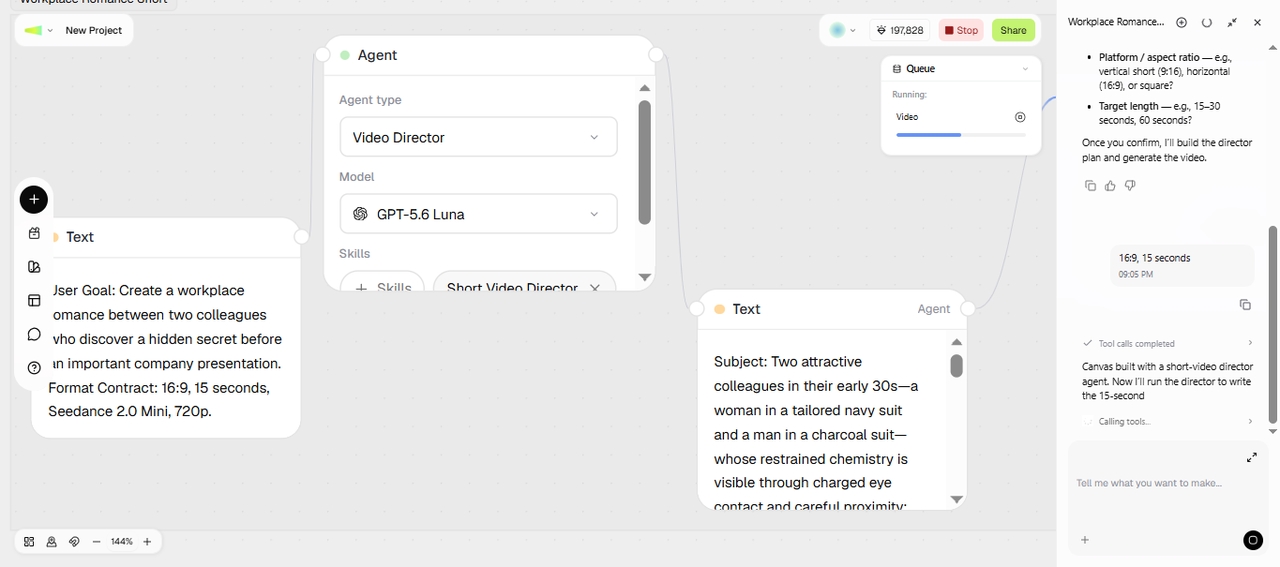Click the green Share button
This screenshot has height=567, width=1280.
click(1013, 31)
